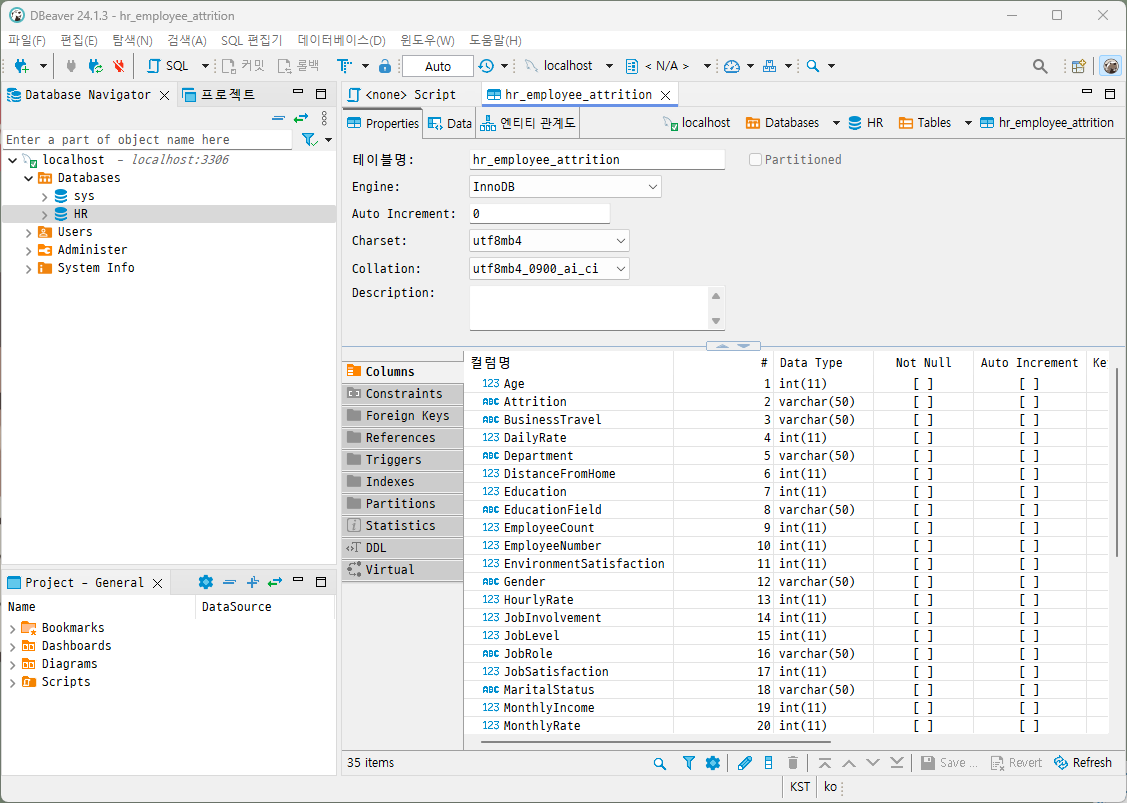Click the open perspective icon

coord(1078,66)
